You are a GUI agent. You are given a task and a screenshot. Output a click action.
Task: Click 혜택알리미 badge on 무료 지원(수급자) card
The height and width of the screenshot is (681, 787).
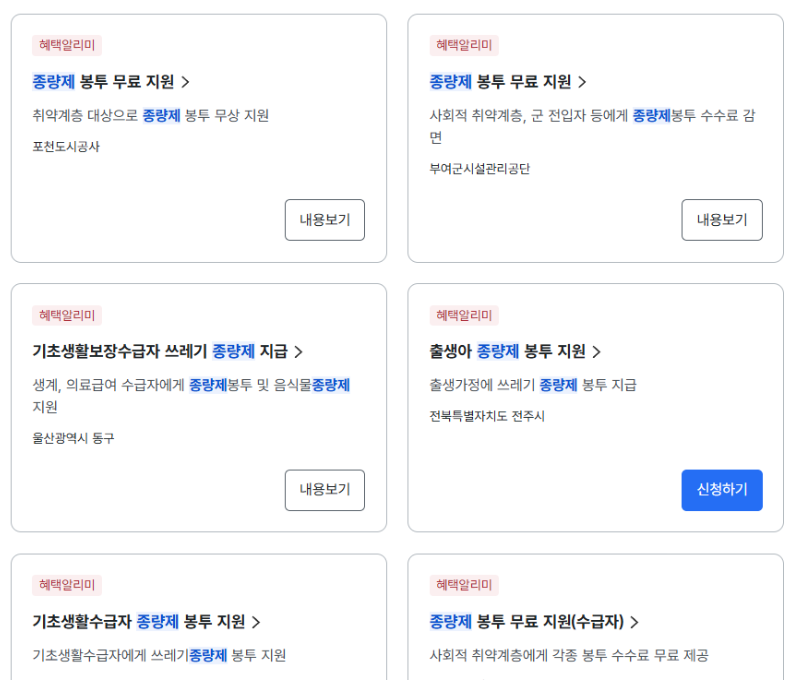pos(464,585)
